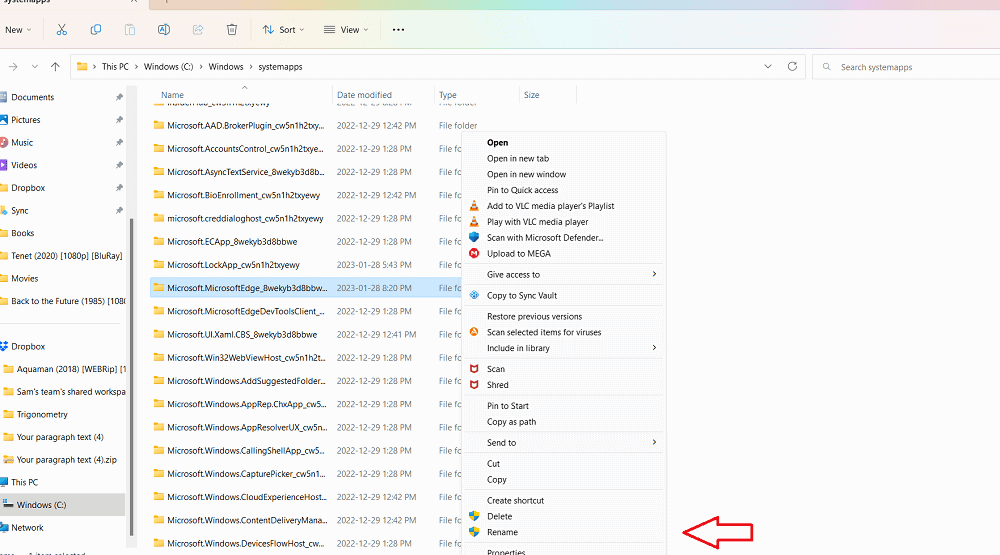The height and width of the screenshot is (555, 1000).
Task: Click the Paste clipboard icon in toolbar
Action: 129,29
